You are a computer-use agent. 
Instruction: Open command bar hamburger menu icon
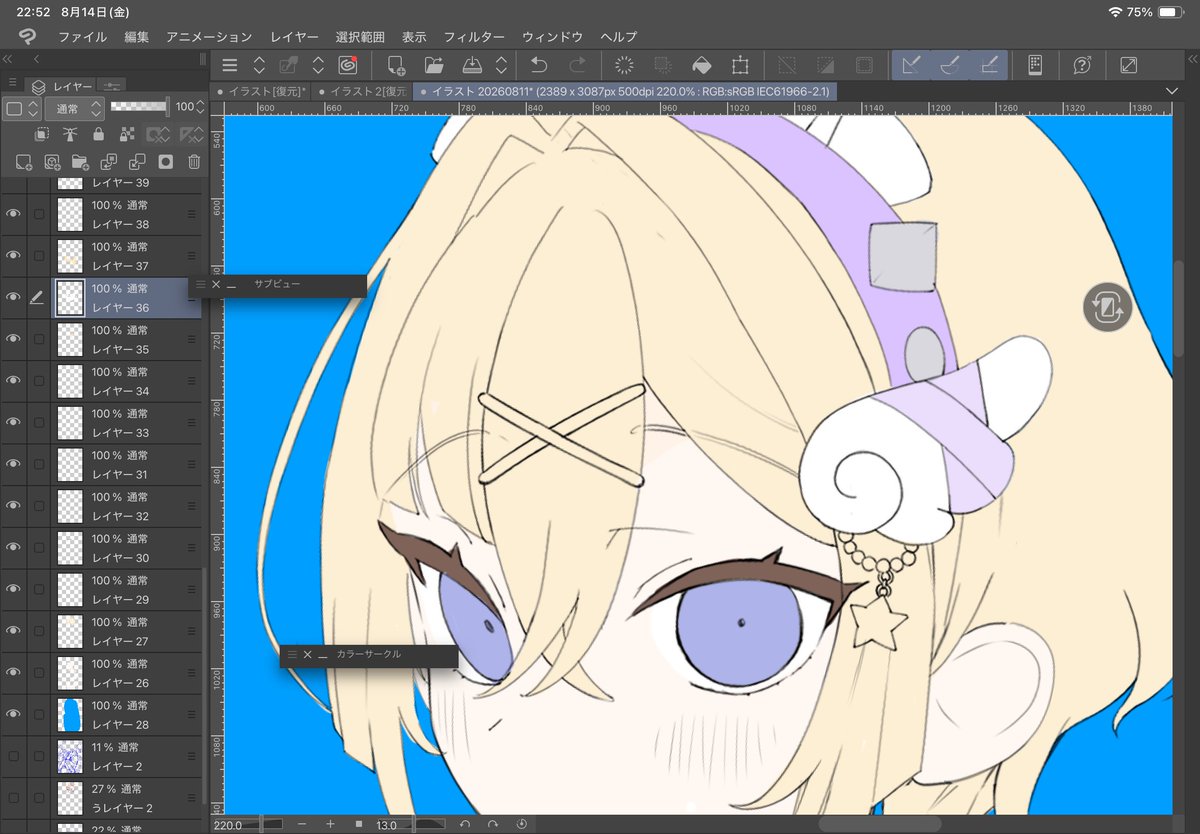[x=229, y=66]
